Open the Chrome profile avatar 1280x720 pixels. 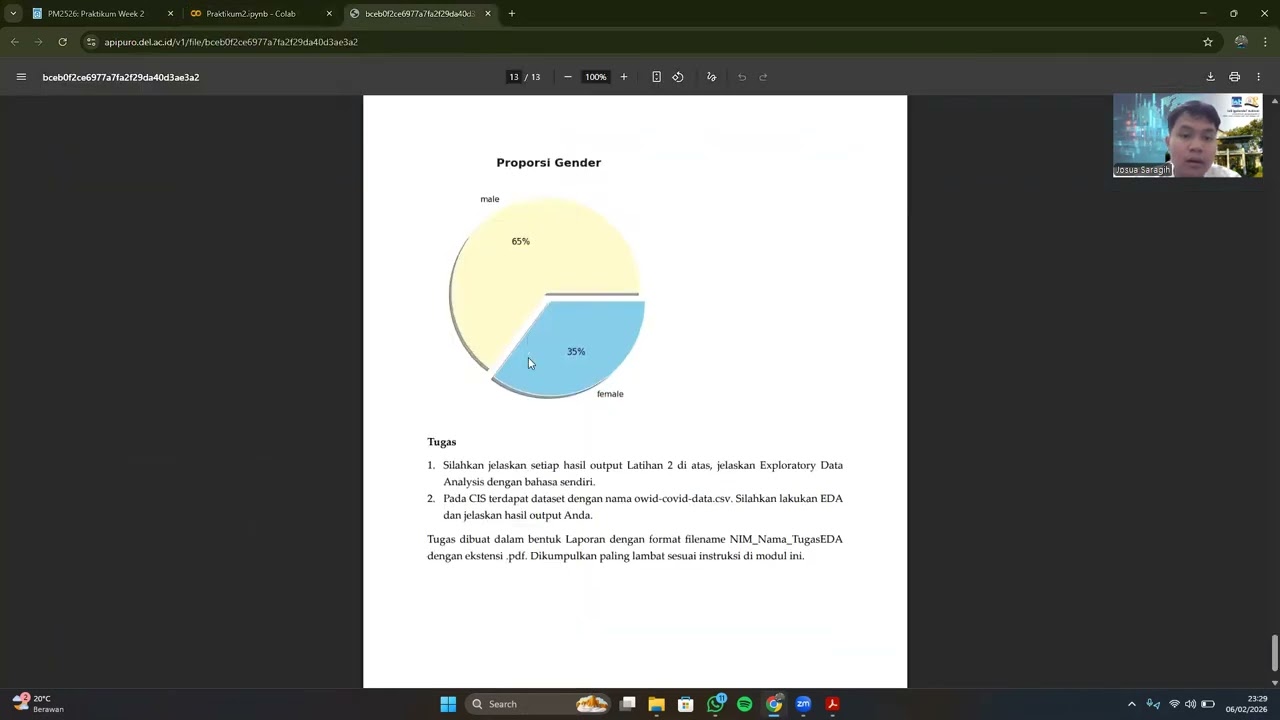[1241, 42]
